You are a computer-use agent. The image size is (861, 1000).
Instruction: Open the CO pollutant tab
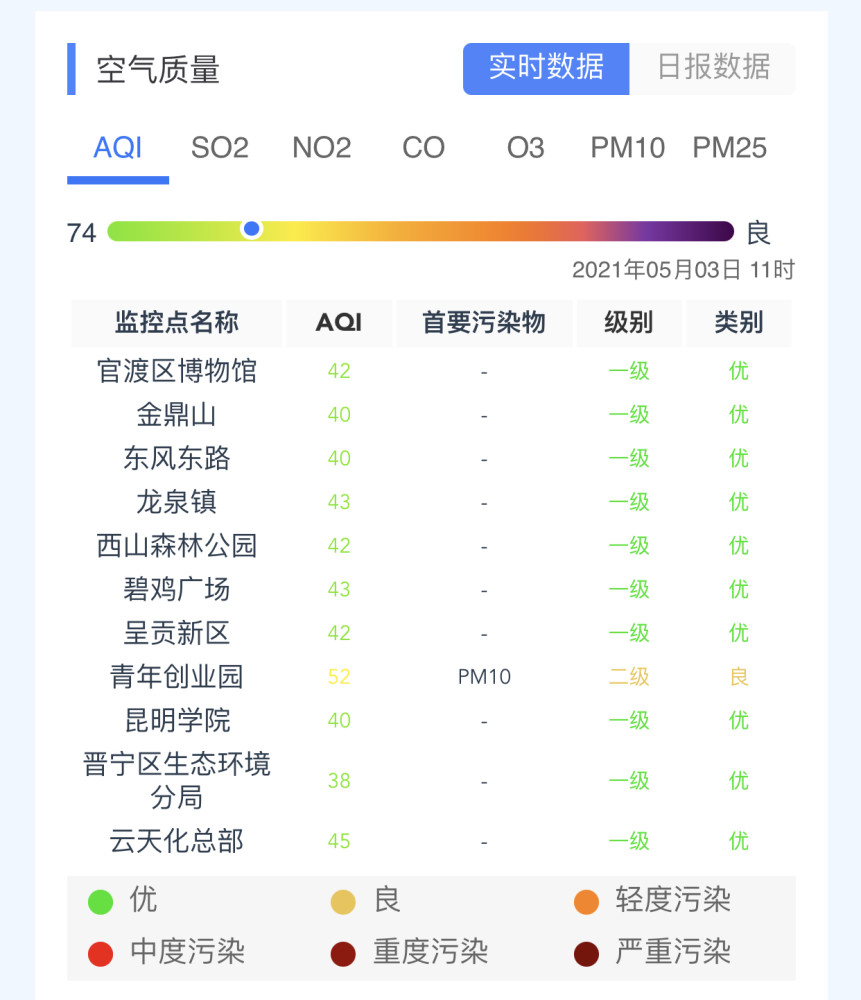(423, 148)
